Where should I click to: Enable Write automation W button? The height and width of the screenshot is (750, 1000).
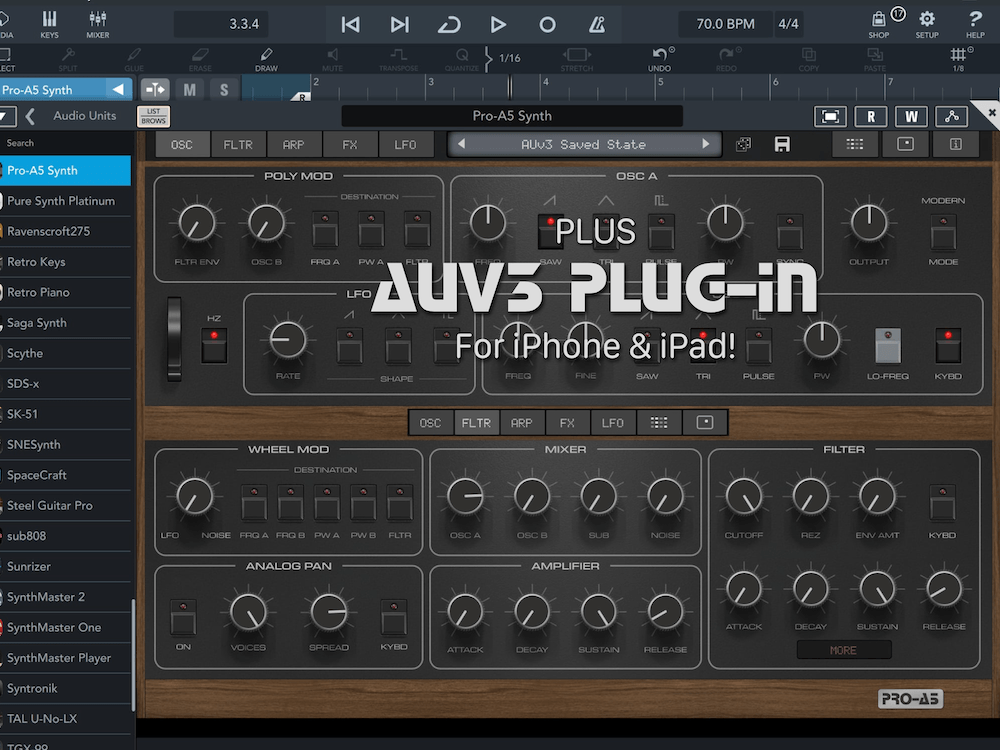point(911,116)
